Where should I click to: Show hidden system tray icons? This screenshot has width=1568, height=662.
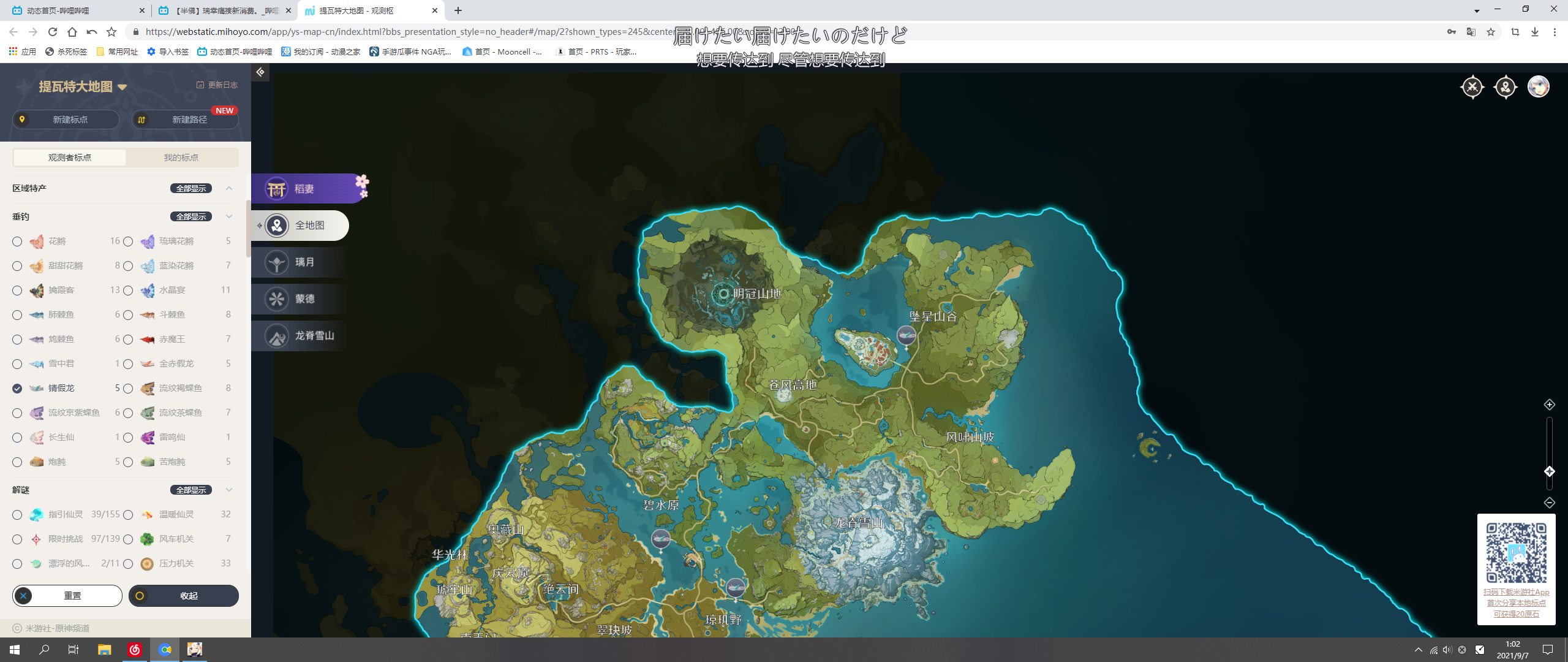pos(1419,650)
